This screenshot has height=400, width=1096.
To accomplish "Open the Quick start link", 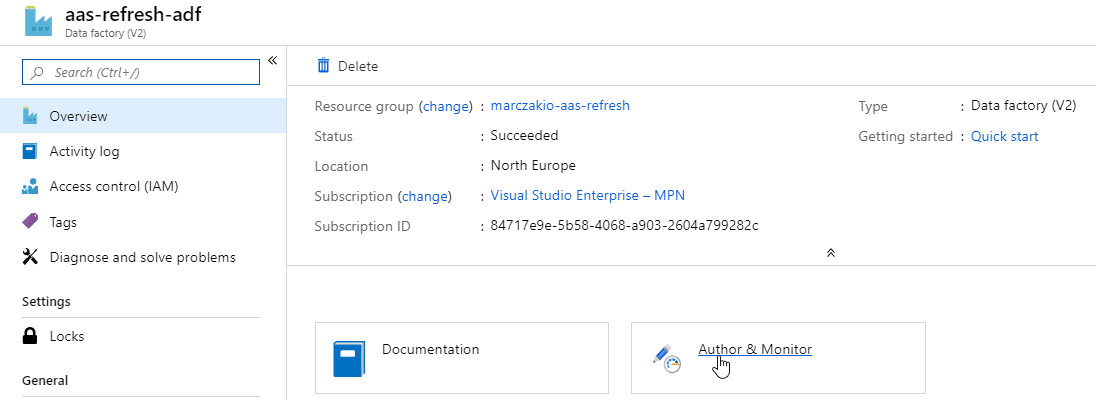I will point(1004,136).
